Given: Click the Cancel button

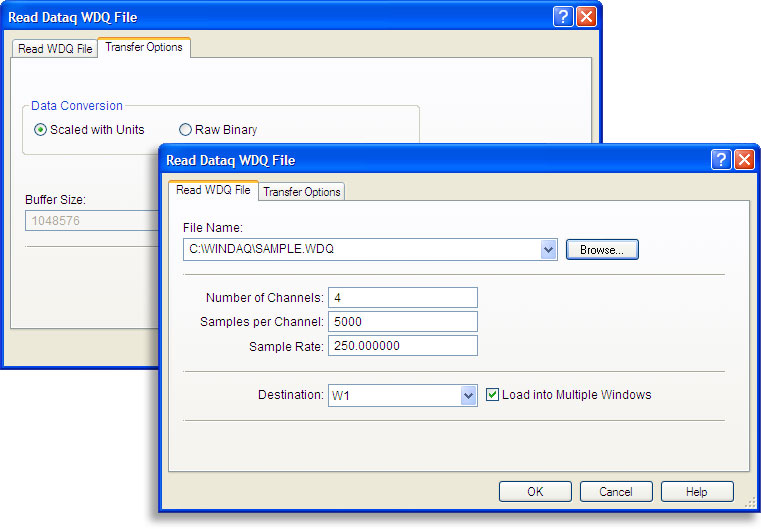Looking at the screenshot, I should click(x=616, y=492).
